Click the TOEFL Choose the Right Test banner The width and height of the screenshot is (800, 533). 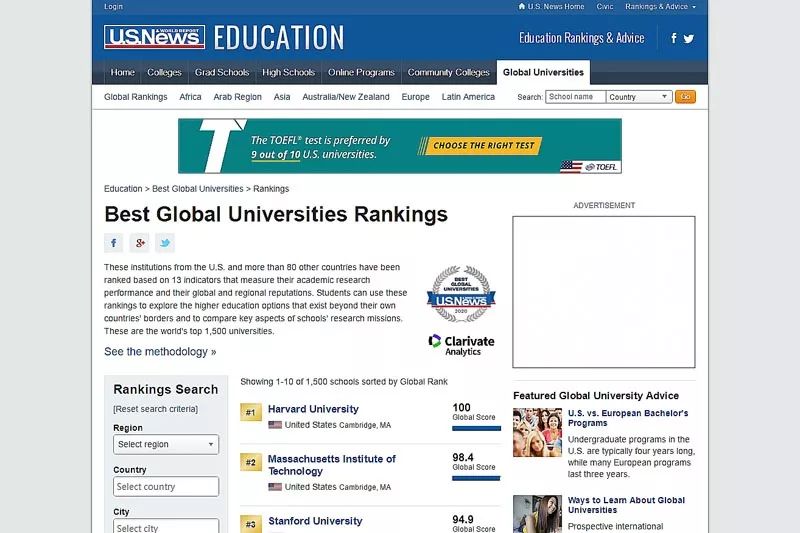[x=399, y=146]
